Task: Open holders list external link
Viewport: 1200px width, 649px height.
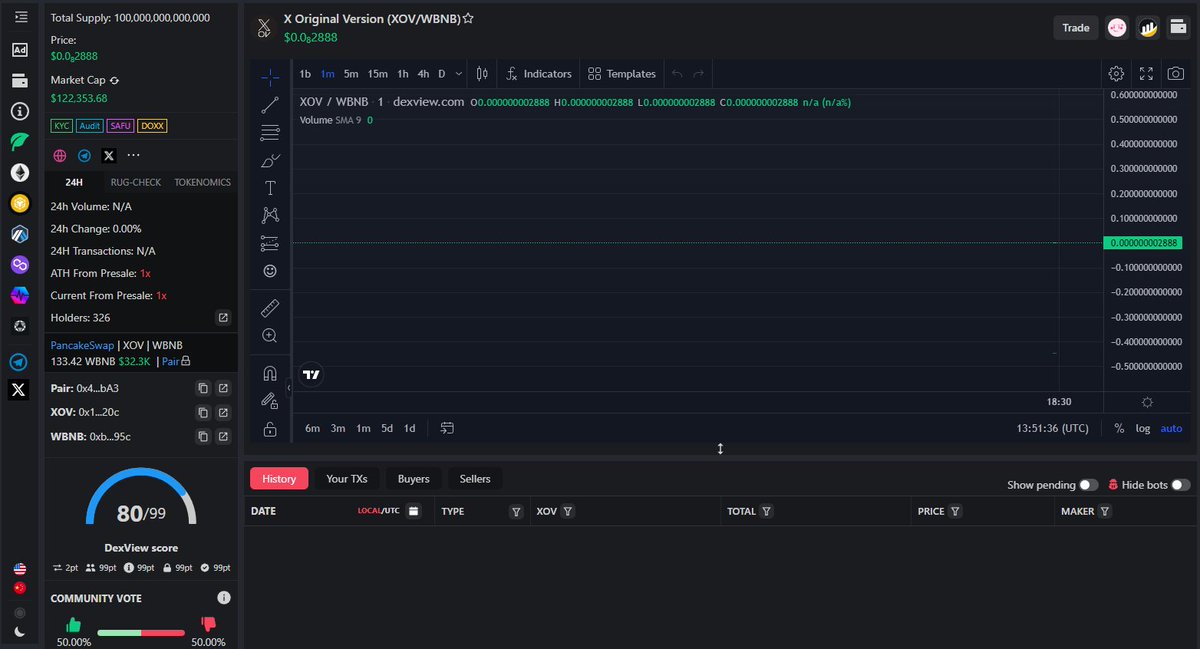Action: pyautogui.click(x=223, y=318)
